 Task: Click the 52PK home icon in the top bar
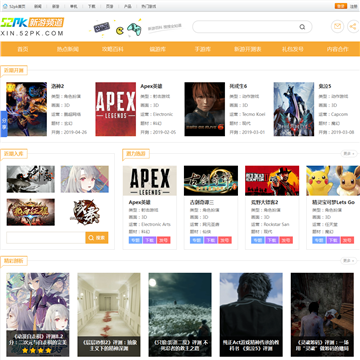click(x=5, y=6)
